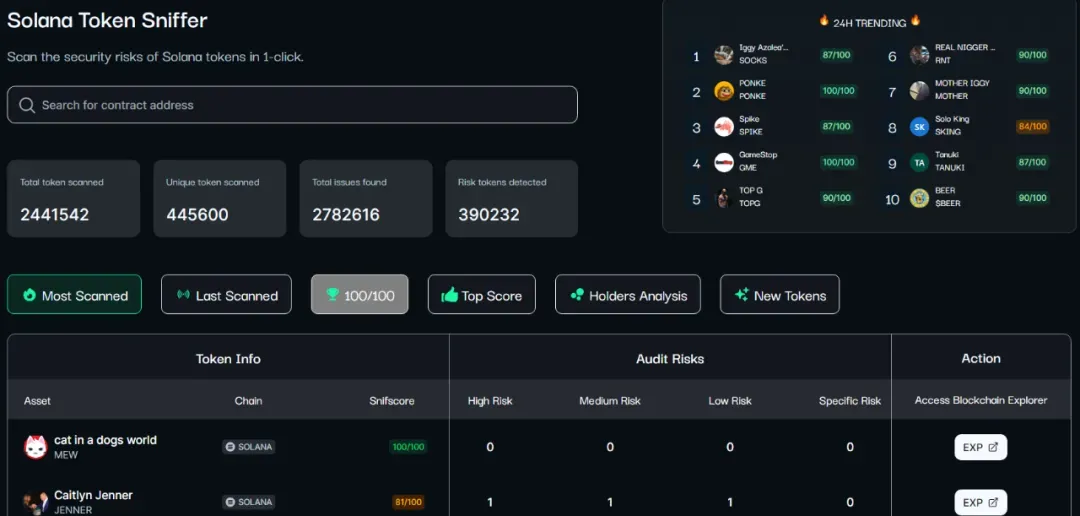Click the Total issues found card

click(x=366, y=198)
